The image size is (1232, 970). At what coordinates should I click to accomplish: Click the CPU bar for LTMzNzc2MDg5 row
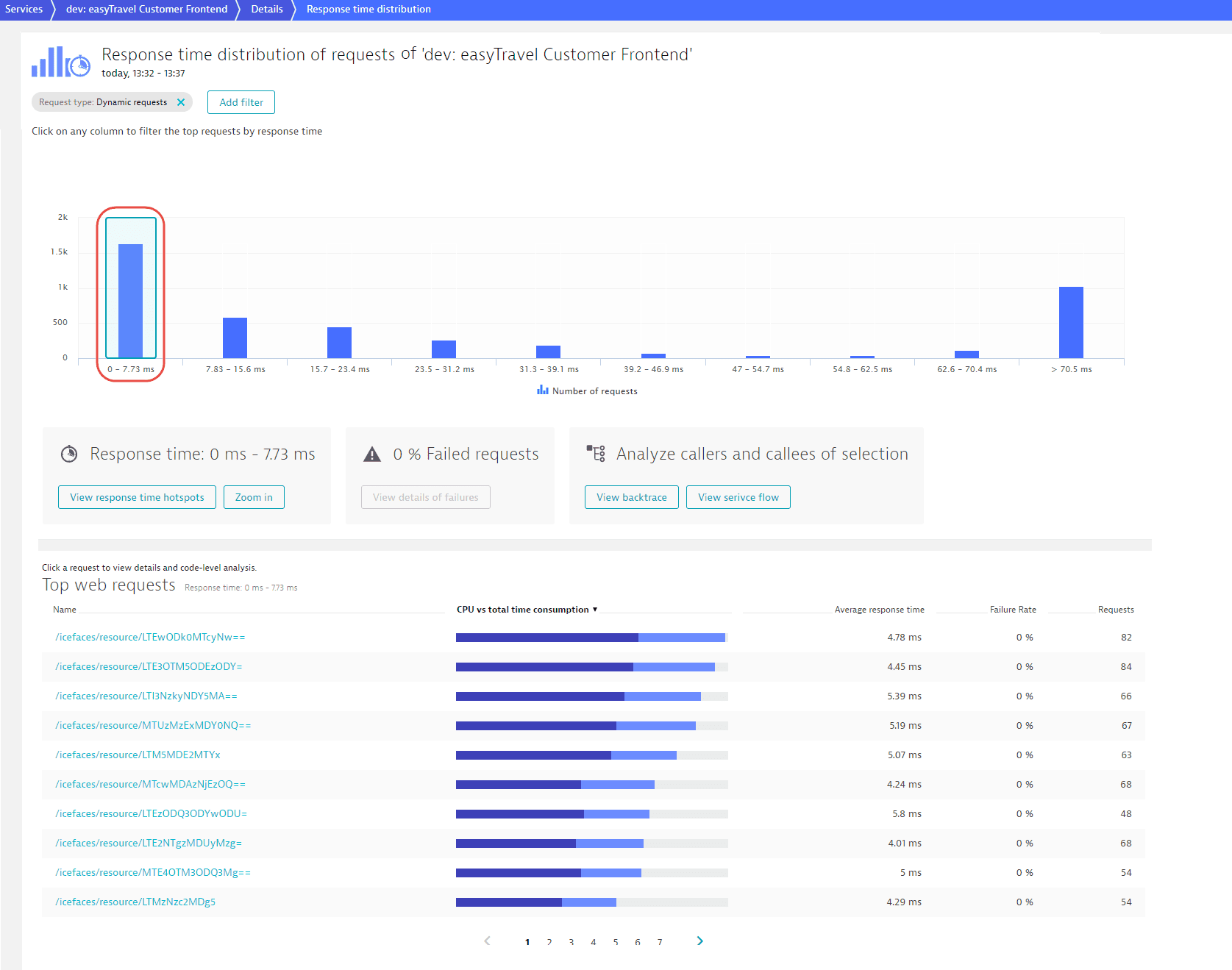point(592,902)
